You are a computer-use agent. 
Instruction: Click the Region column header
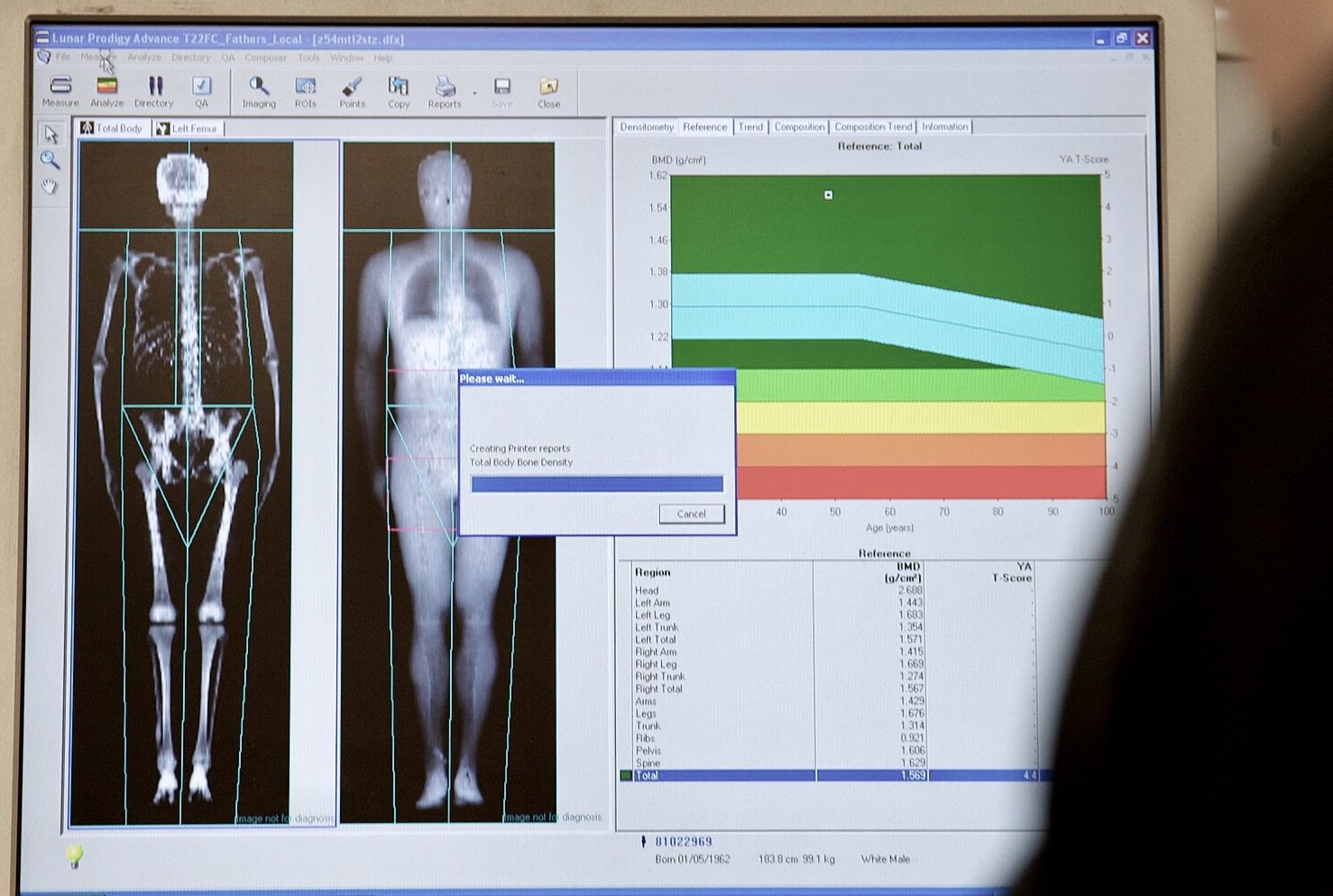(653, 572)
